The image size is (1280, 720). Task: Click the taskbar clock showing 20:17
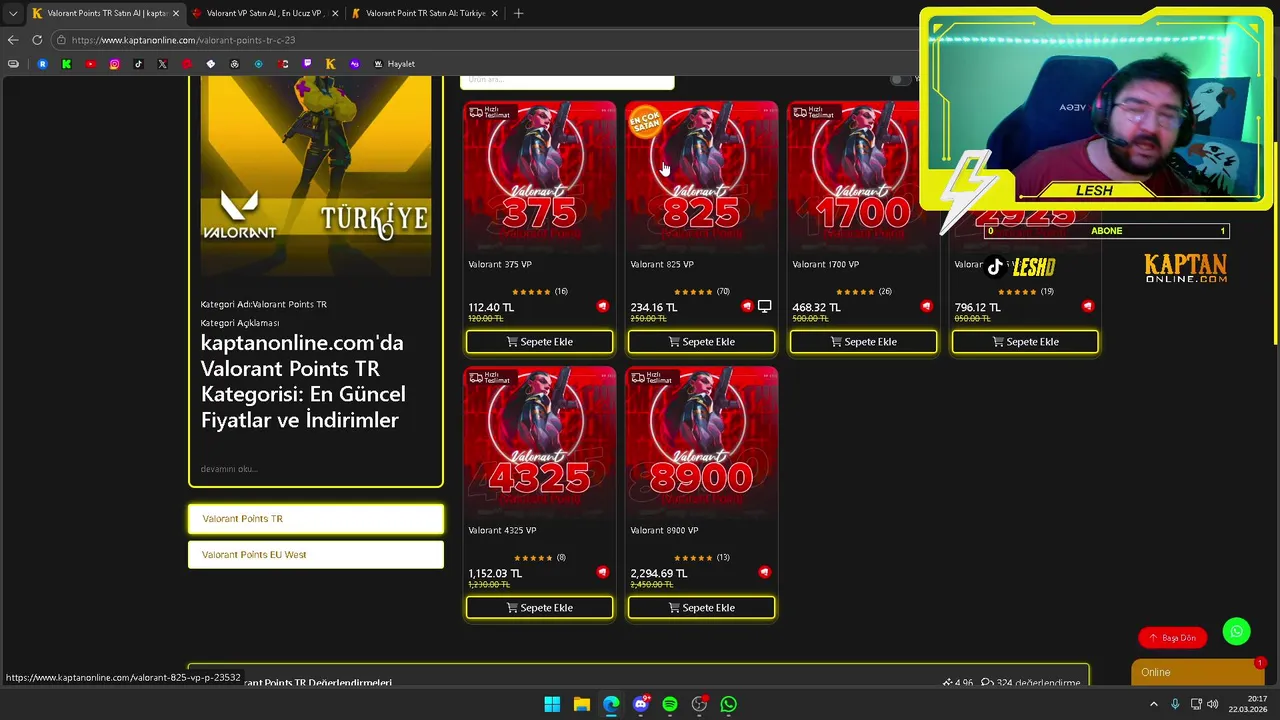click(1248, 704)
